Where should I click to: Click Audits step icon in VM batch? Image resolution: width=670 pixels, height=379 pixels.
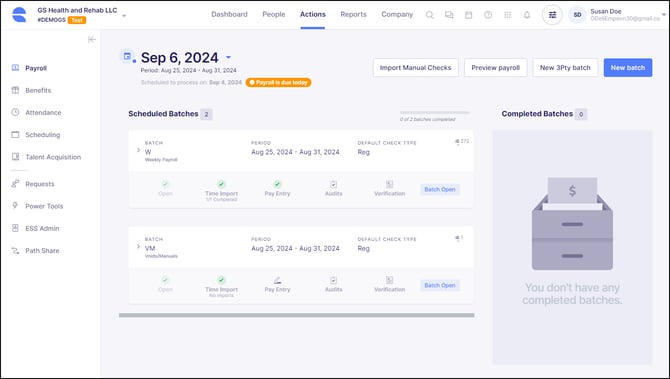(333, 280)
